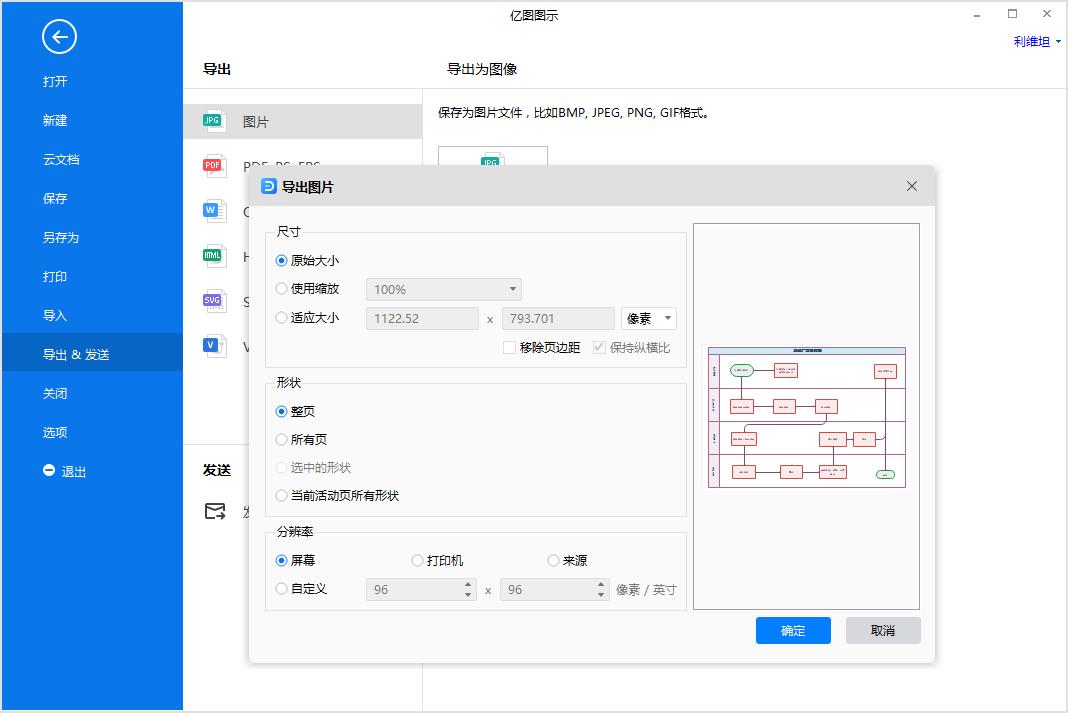Click the diagram preview thumbnail
Image resolution: width=1068 pixels, height=713 pixels.
(806, 417)
